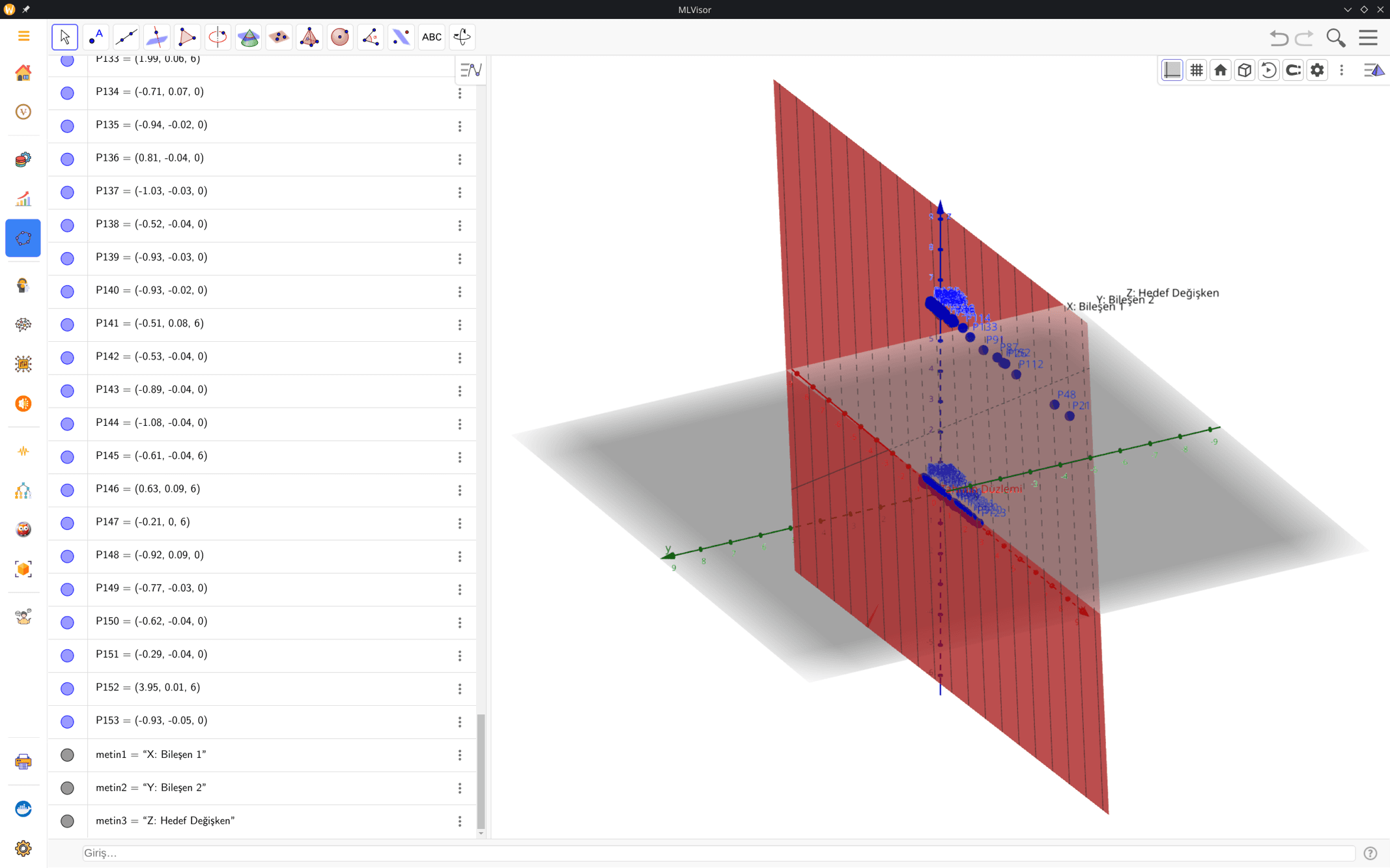Select the Rotate 3D graphics view tool
Screen dimensions: 1390x868
(x=462, y=37)
